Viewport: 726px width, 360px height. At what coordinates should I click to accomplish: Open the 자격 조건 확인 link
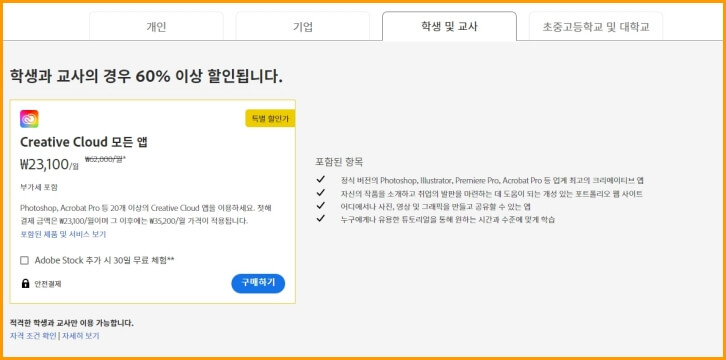33,336
